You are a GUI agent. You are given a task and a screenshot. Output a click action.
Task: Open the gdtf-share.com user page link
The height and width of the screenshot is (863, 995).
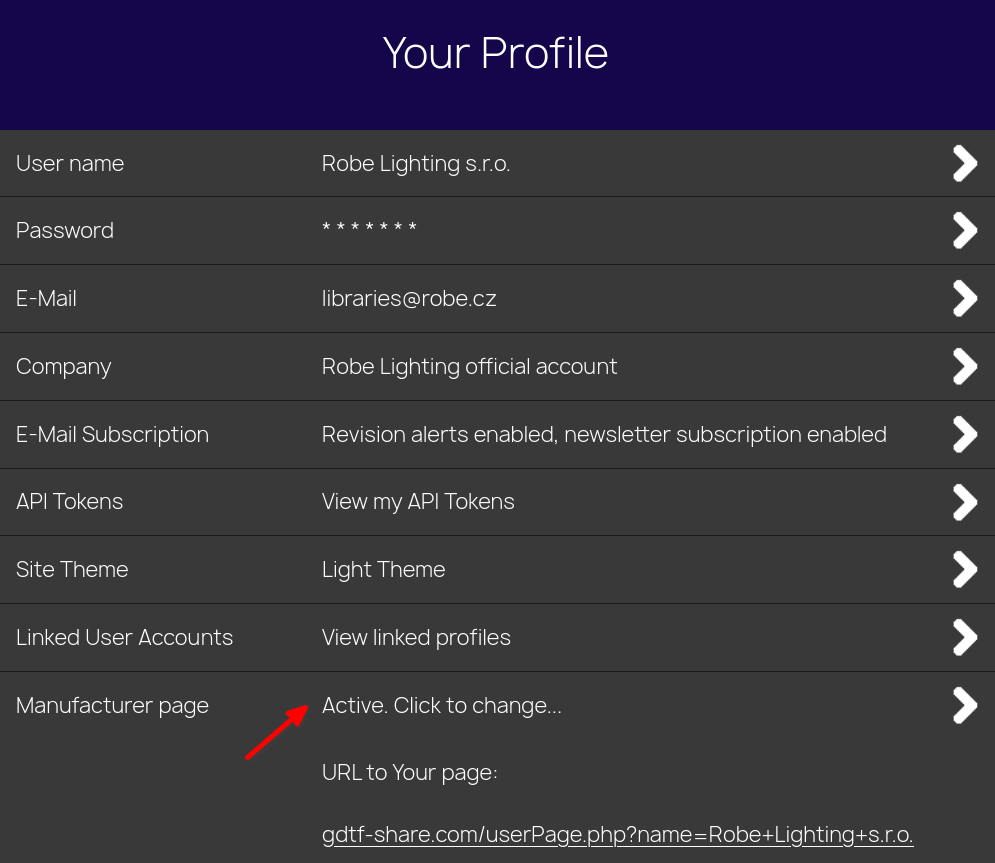pyautogui.click(x=616, y=834)
